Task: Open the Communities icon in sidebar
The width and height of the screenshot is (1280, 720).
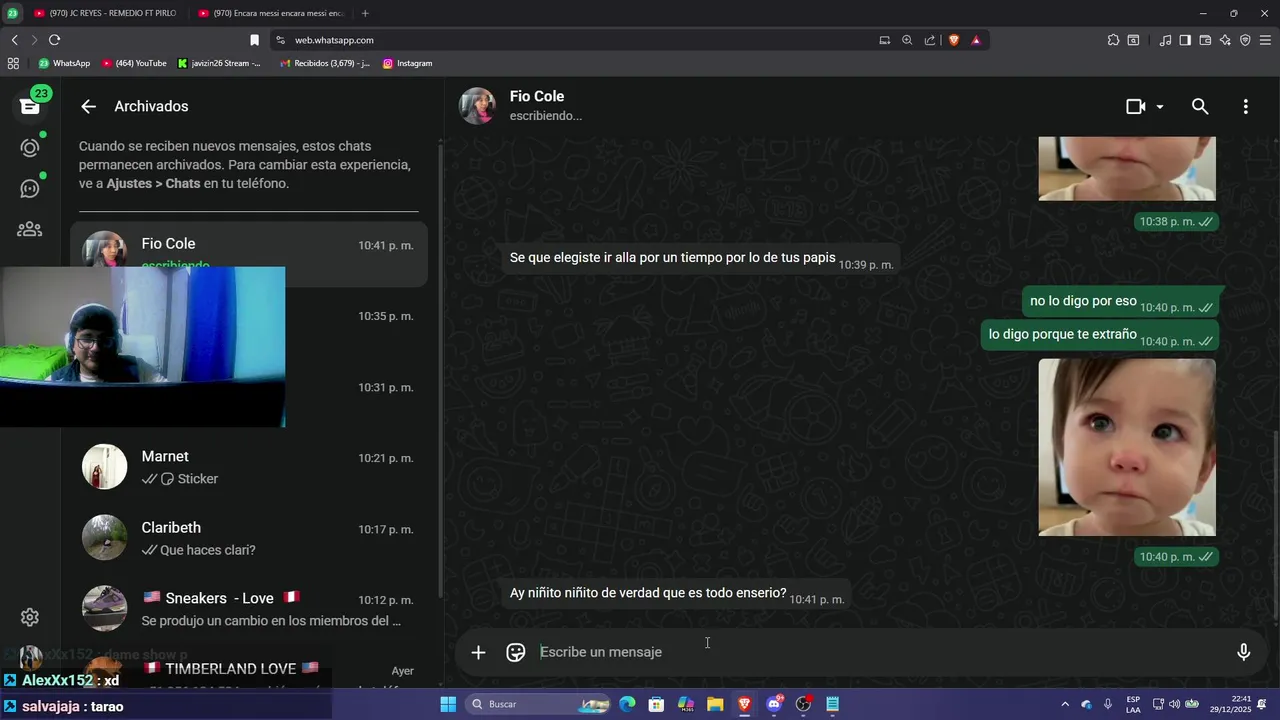Action: click(x=30, y=229)
